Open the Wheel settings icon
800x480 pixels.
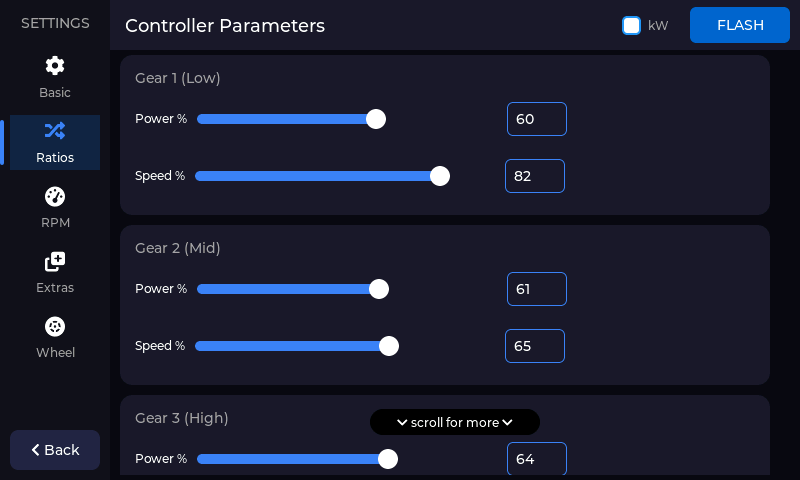(x=55, y=327)
